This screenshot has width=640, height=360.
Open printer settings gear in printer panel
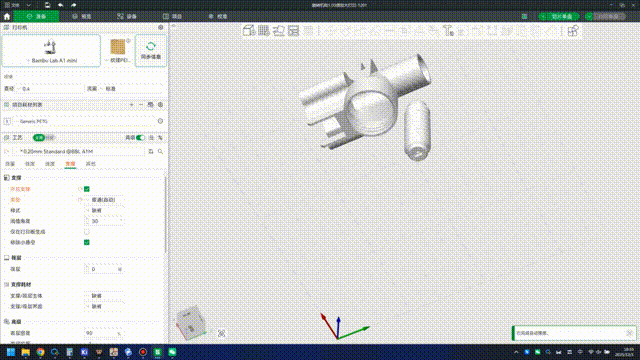(x=160, y=27)
